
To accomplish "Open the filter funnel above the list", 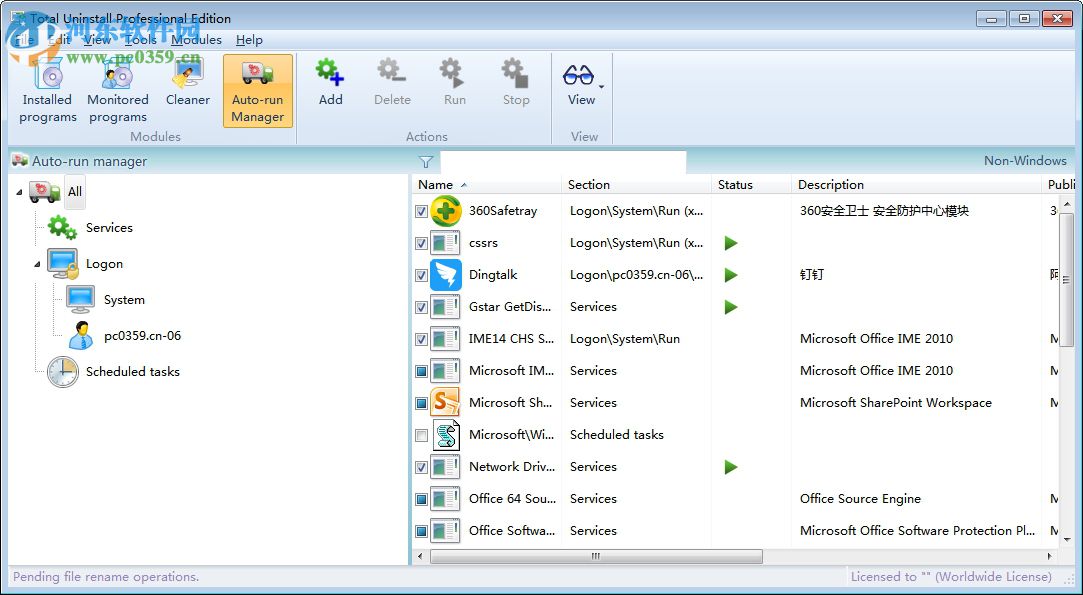I will pyautogui.click(x=426, y=161).
